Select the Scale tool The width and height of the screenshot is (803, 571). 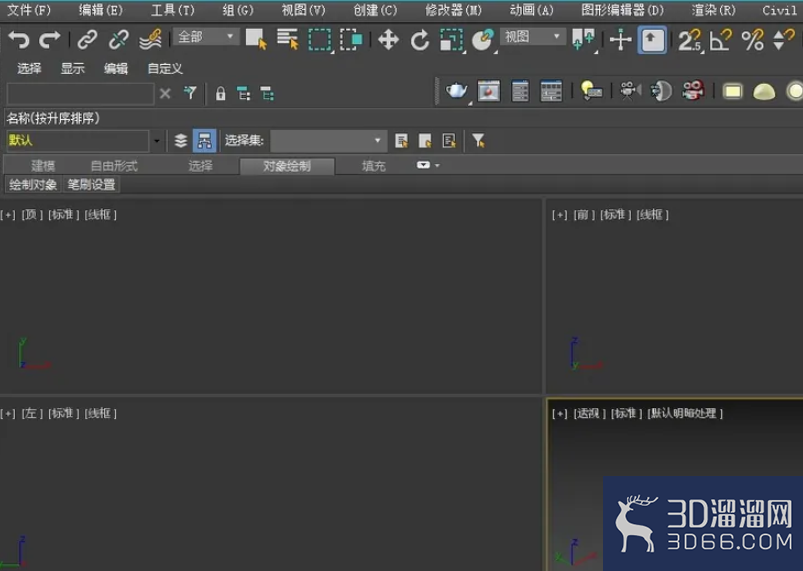(x=451, y=39)
